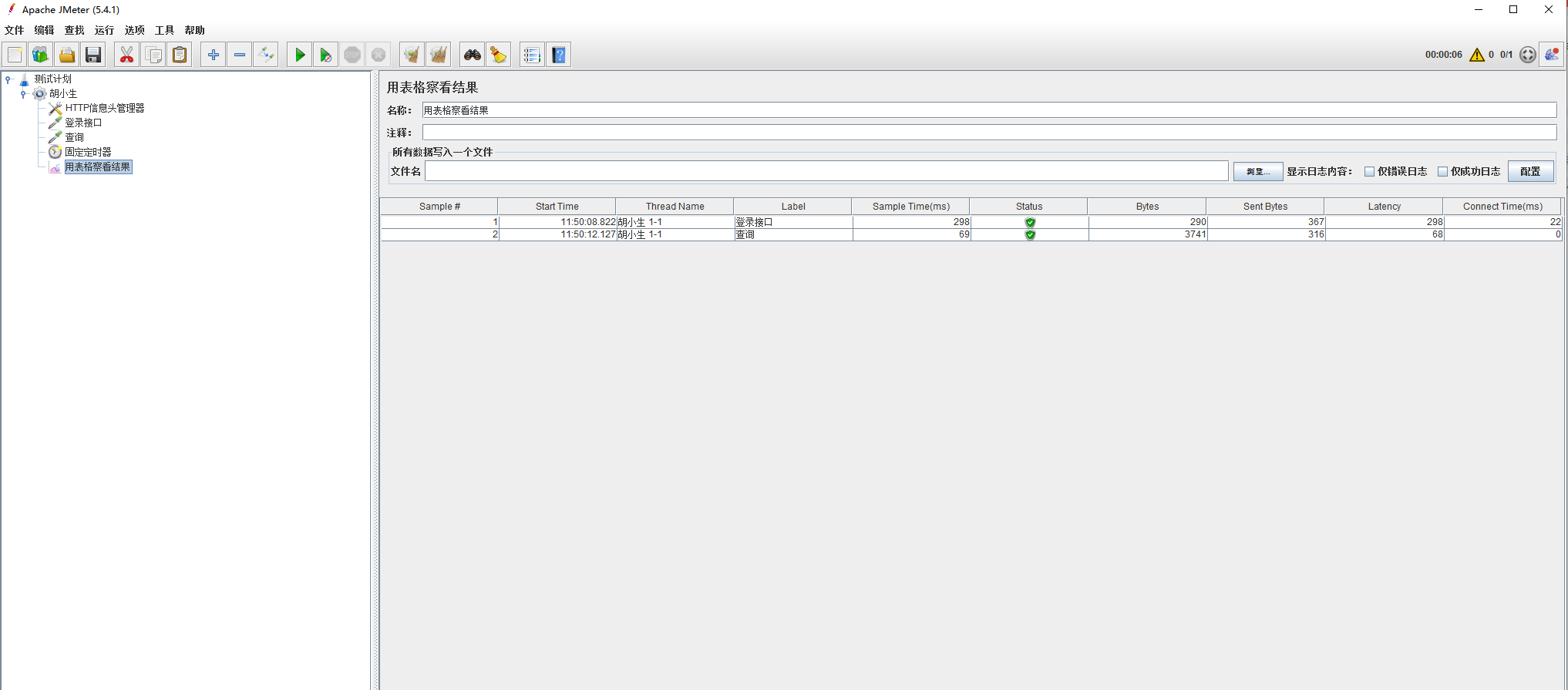1568x690 pixels.
Task: Click the 配置 button
Action: 1530,171
